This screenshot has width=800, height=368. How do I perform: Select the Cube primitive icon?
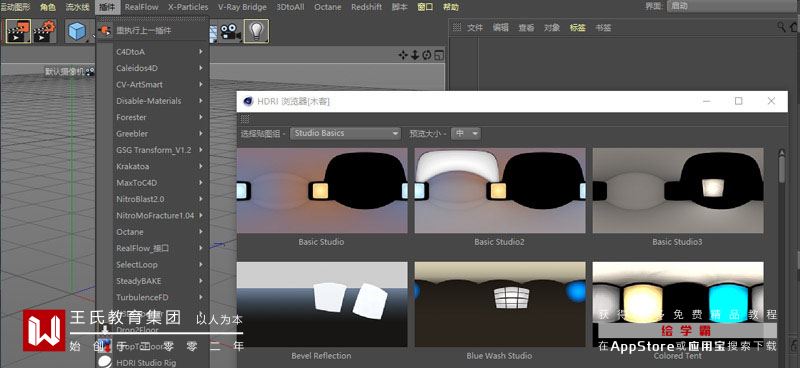click(78, 32)
